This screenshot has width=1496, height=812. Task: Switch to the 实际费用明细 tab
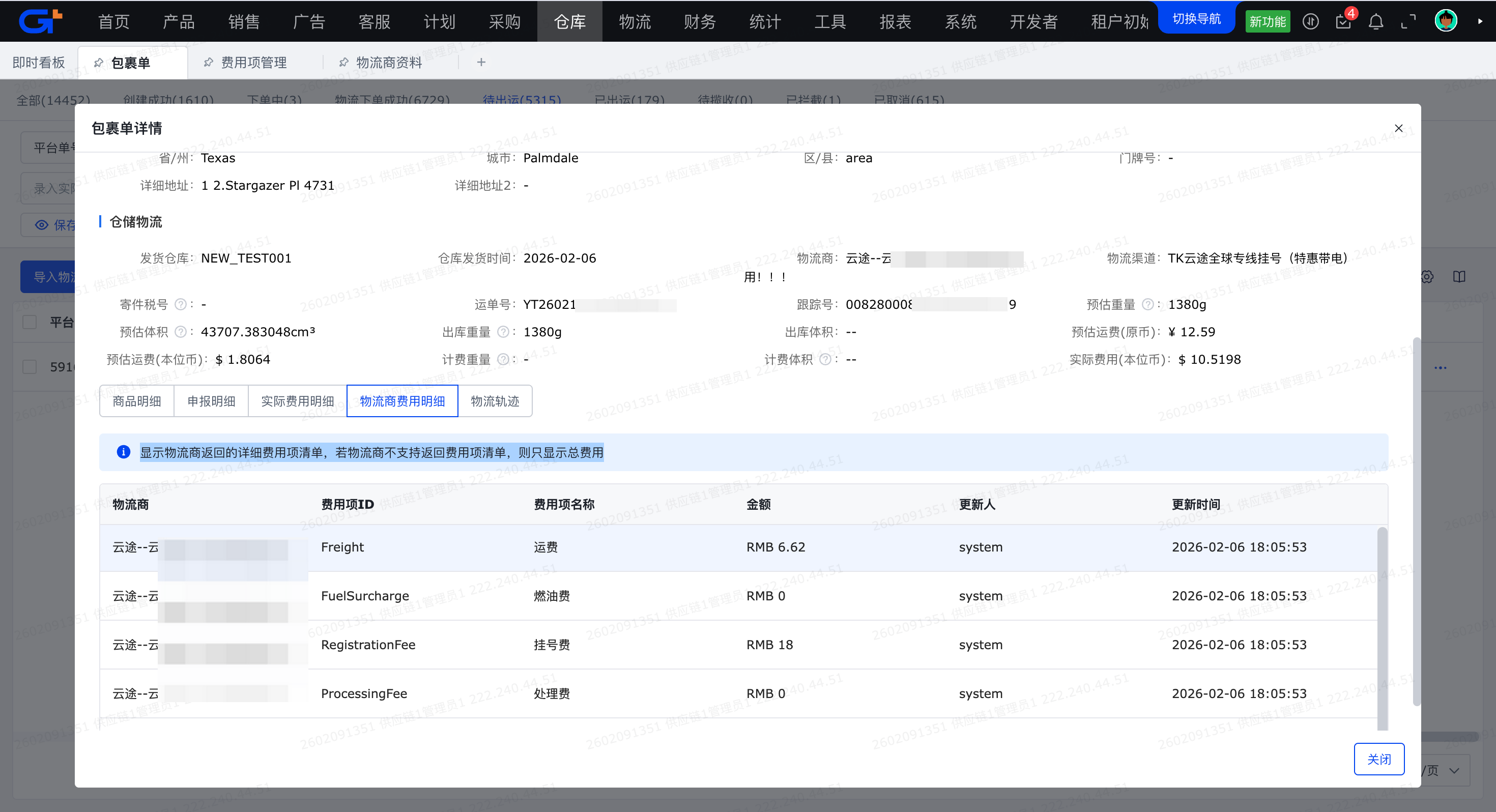tap(297, 401)
